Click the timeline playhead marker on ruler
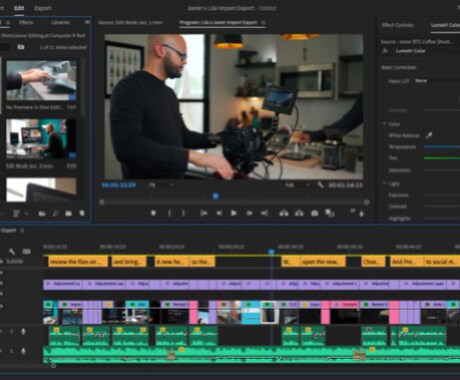The image size is (460, 380). click(272, 252)
